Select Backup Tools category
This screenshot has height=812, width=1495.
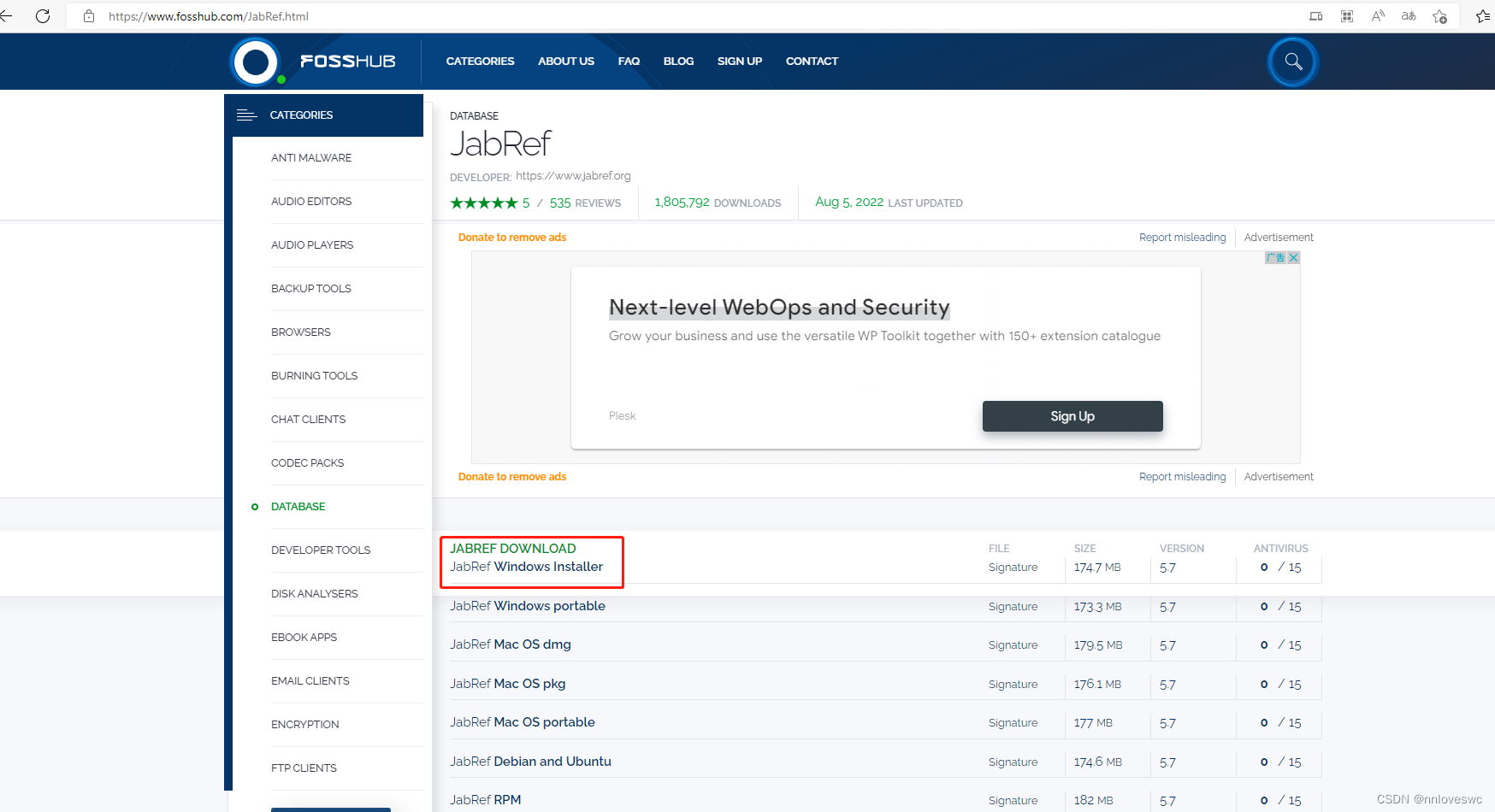pyautogui.click(x=311, y=289)
